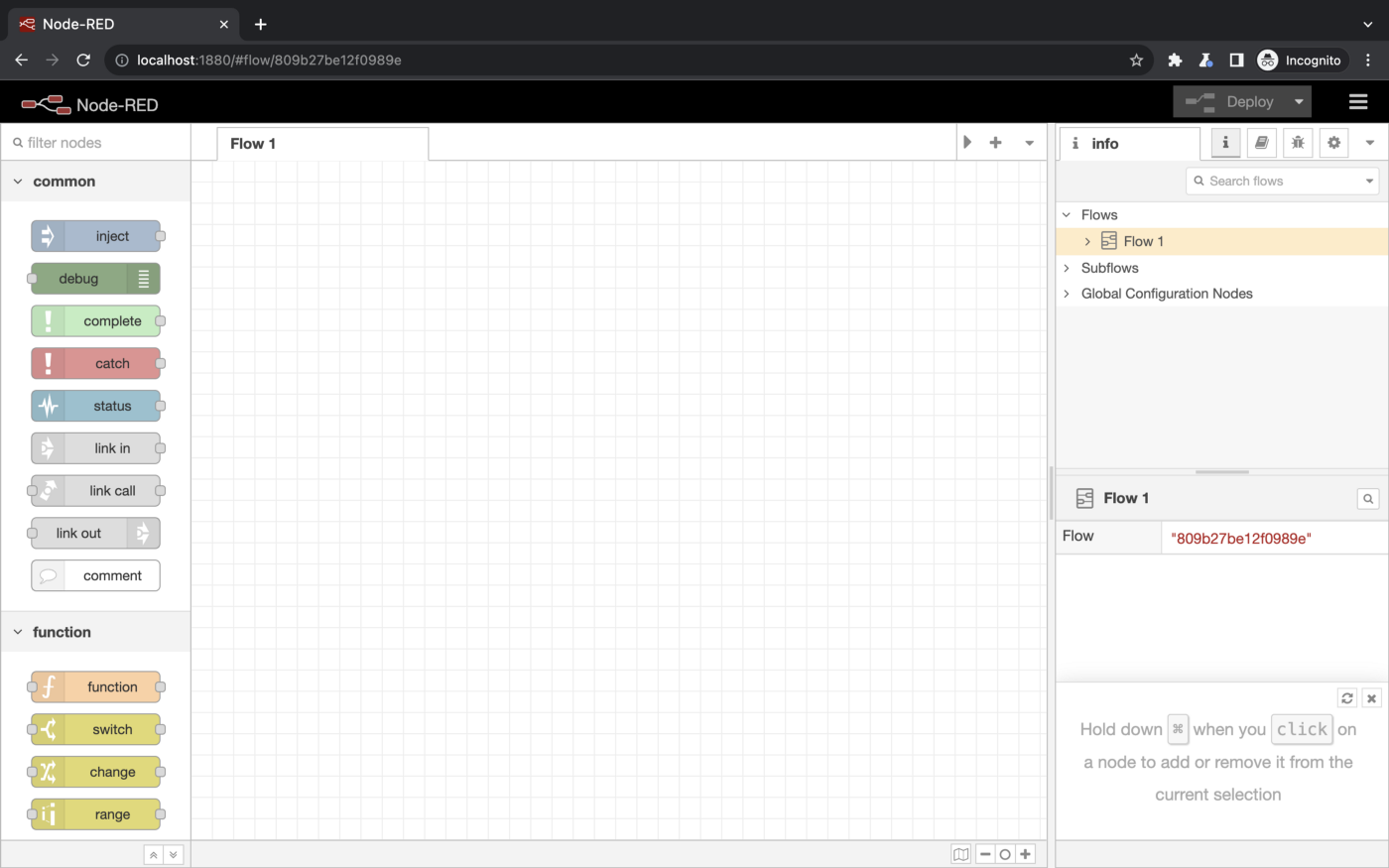This screenshot has width=1389, height=868.
Task: Open the main hamburger menu
Action: (1358, 102)
